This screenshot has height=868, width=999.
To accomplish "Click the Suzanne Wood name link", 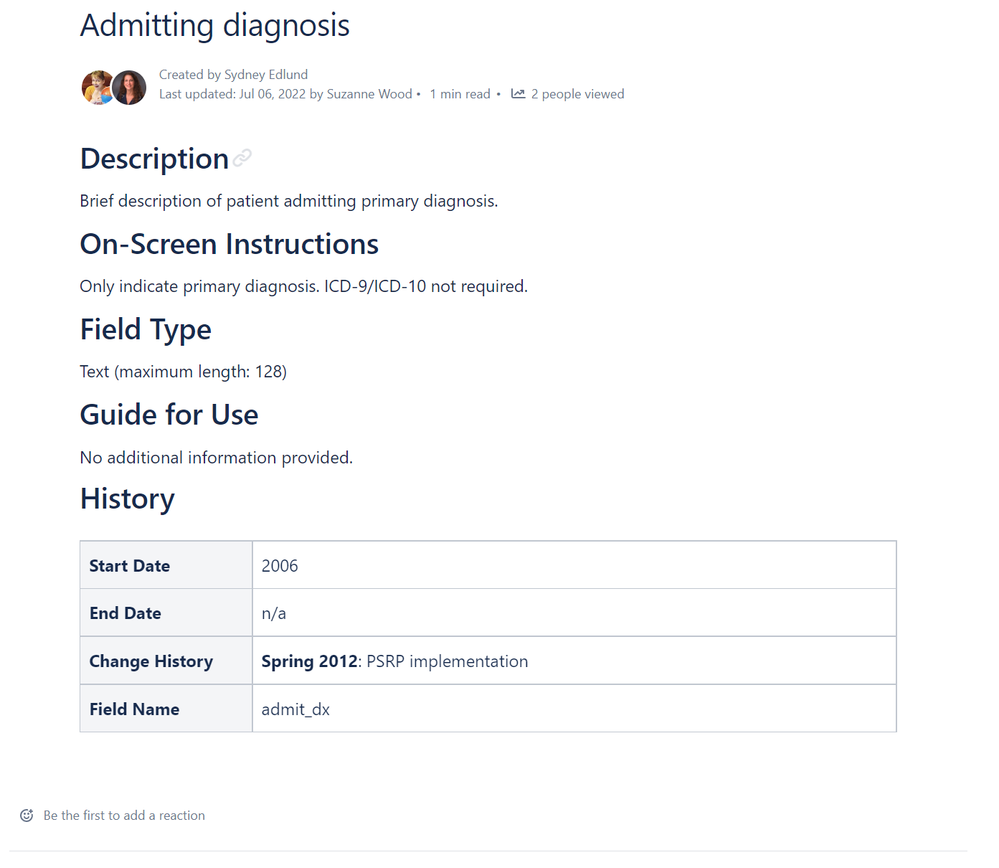I will tap(369, 94).
